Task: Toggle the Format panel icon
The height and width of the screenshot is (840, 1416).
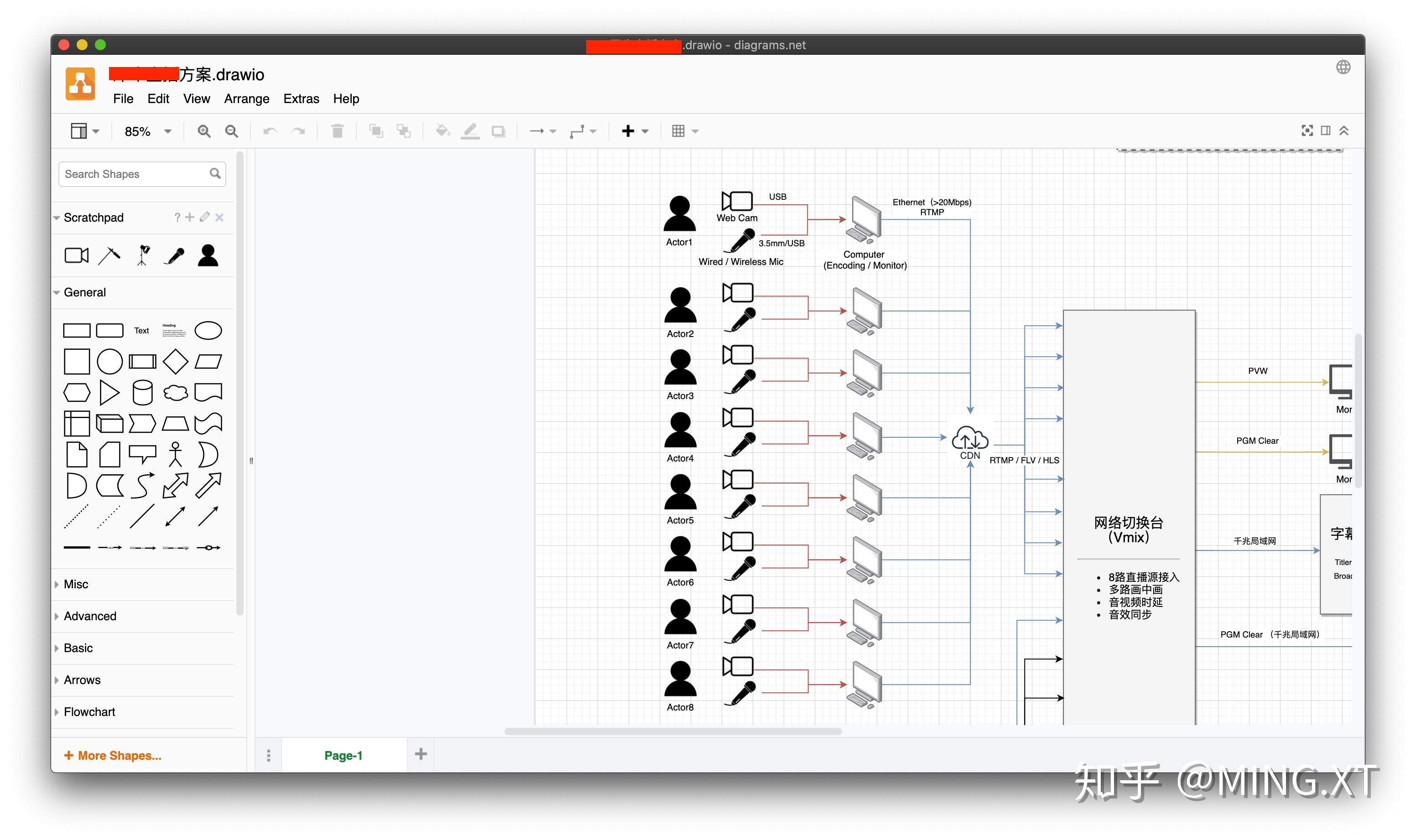Action: (x=1325, y=131)
